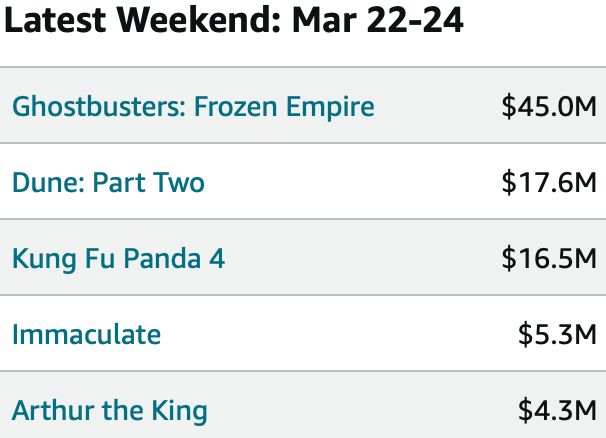Select the $45.0M gross value
This screenshot has height=438, width=606.
549,107
